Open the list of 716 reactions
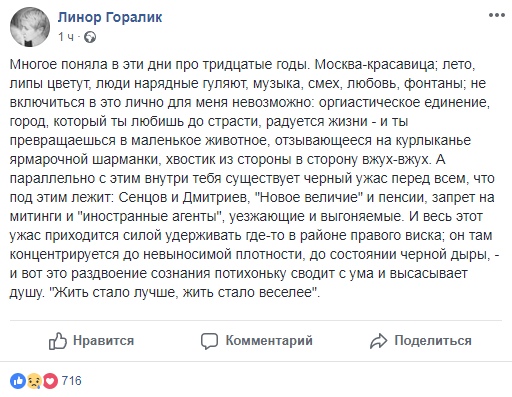The height and width of the screenshot is (397, 512). 72,381
